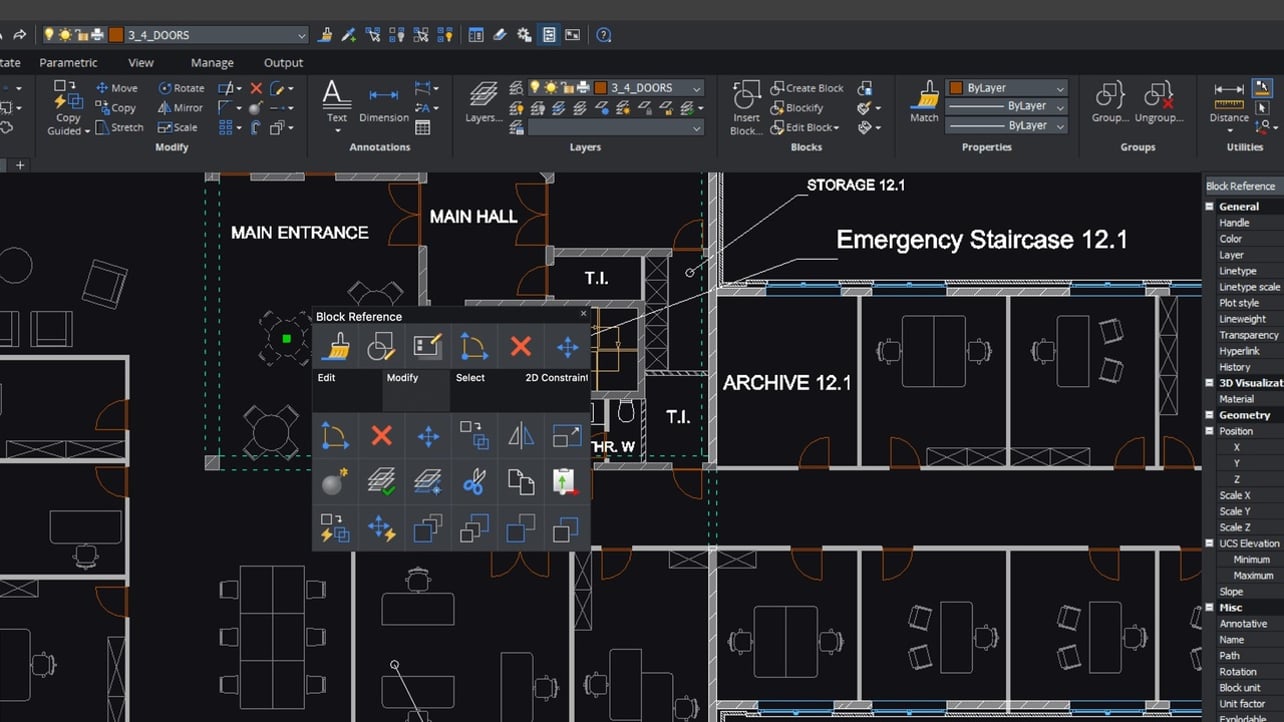Toggle the sun freeze icon in quick toolbar
The height and width of the screenshot is (722, 1284).
66,34
